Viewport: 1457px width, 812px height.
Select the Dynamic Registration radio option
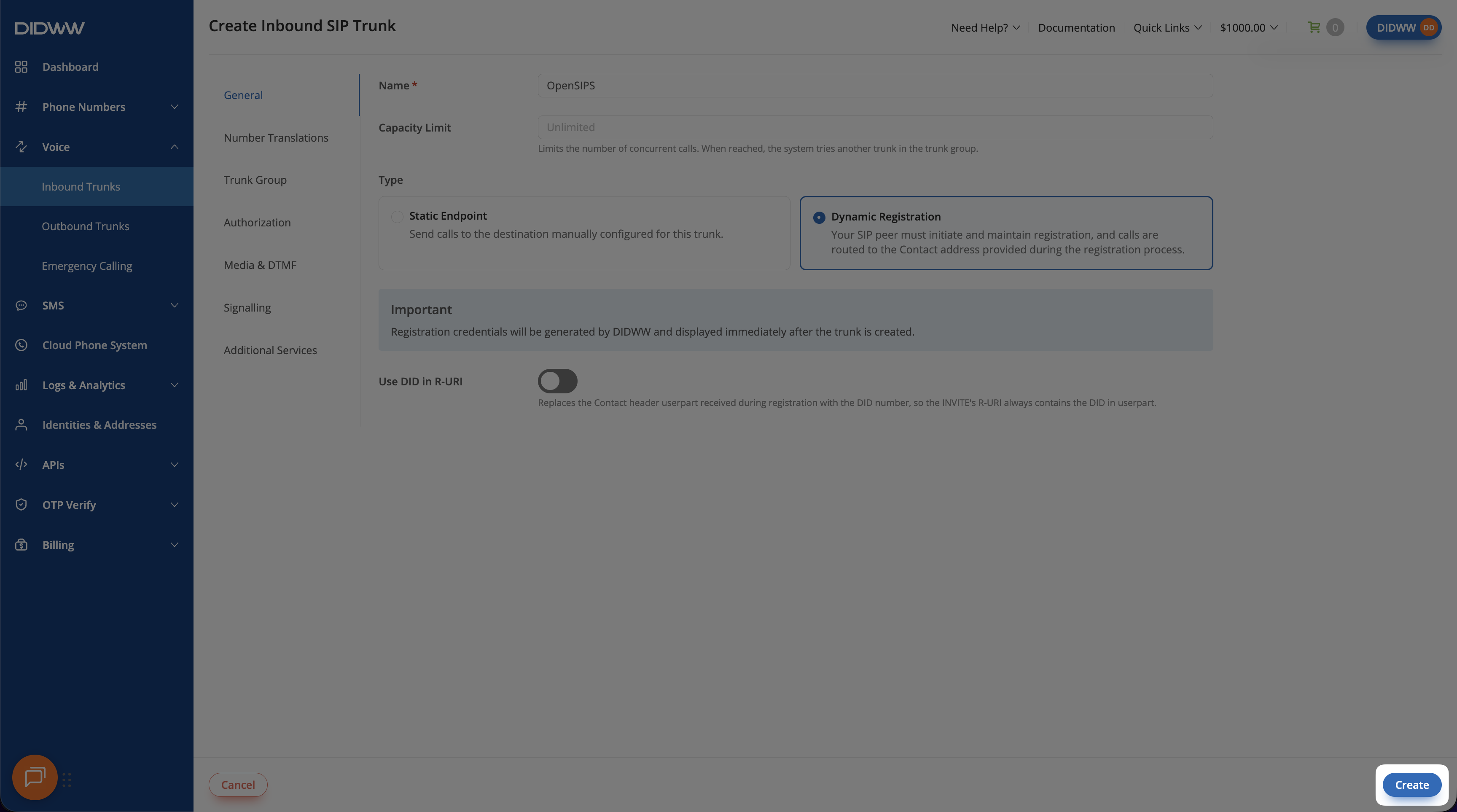pyautogui.click(x=819, y=218)
